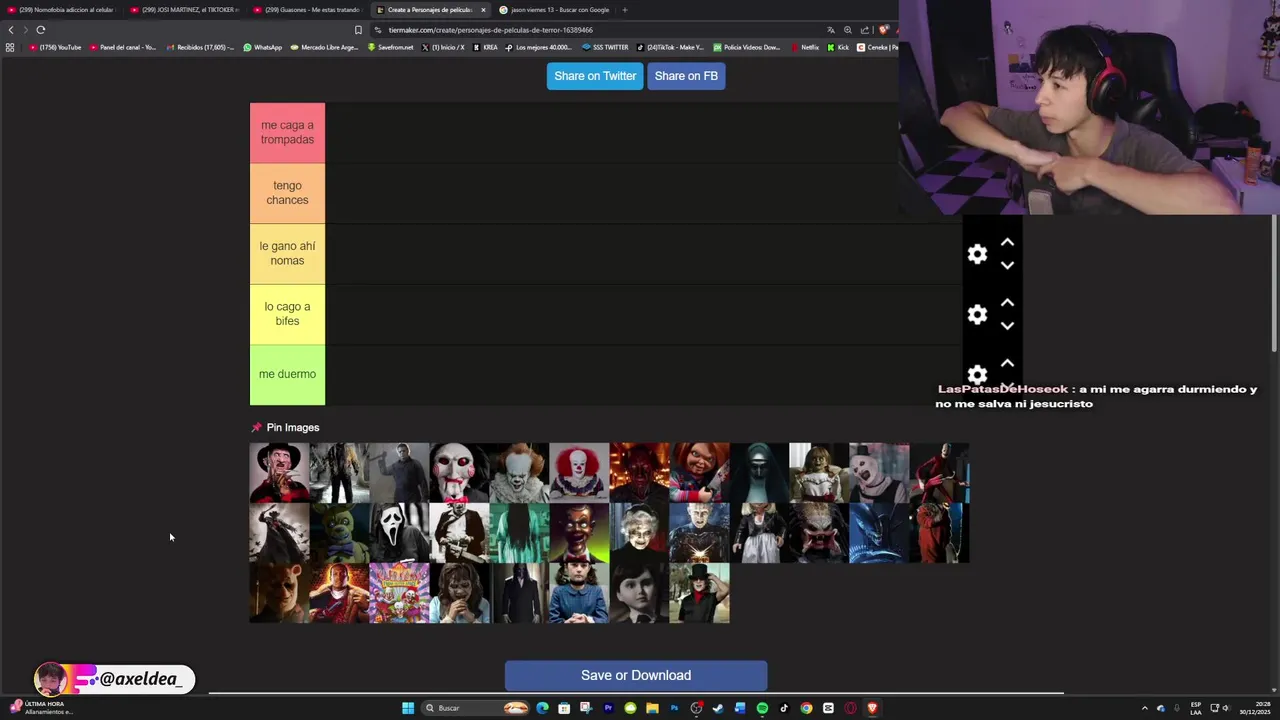Switch to 'Guasones - Me estas tratando' tab
Viewport: 1280px width, 720px height.
[308, 10]
